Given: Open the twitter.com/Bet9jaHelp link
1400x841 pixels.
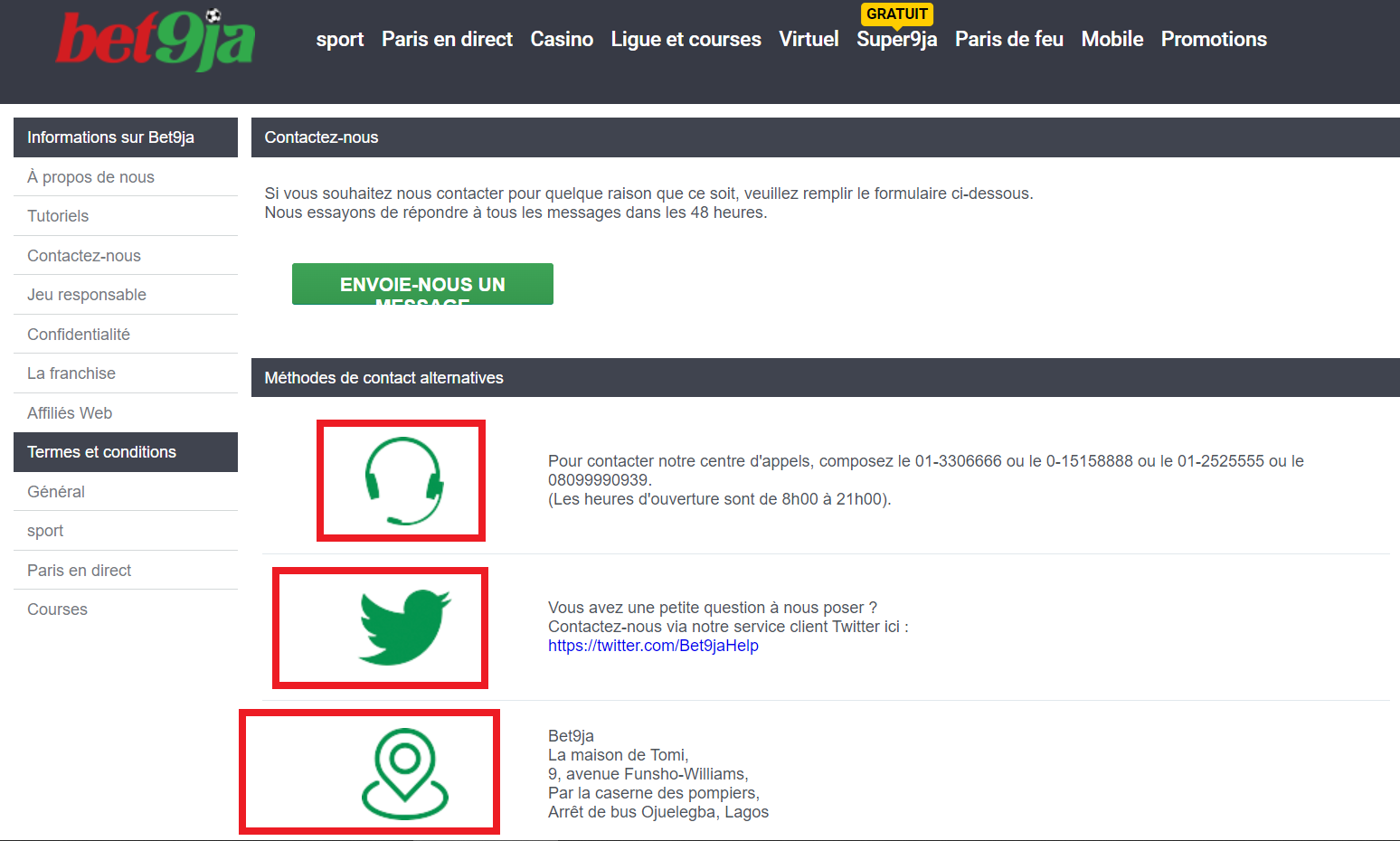Looking at the screenshot, I should click(653, 646).
